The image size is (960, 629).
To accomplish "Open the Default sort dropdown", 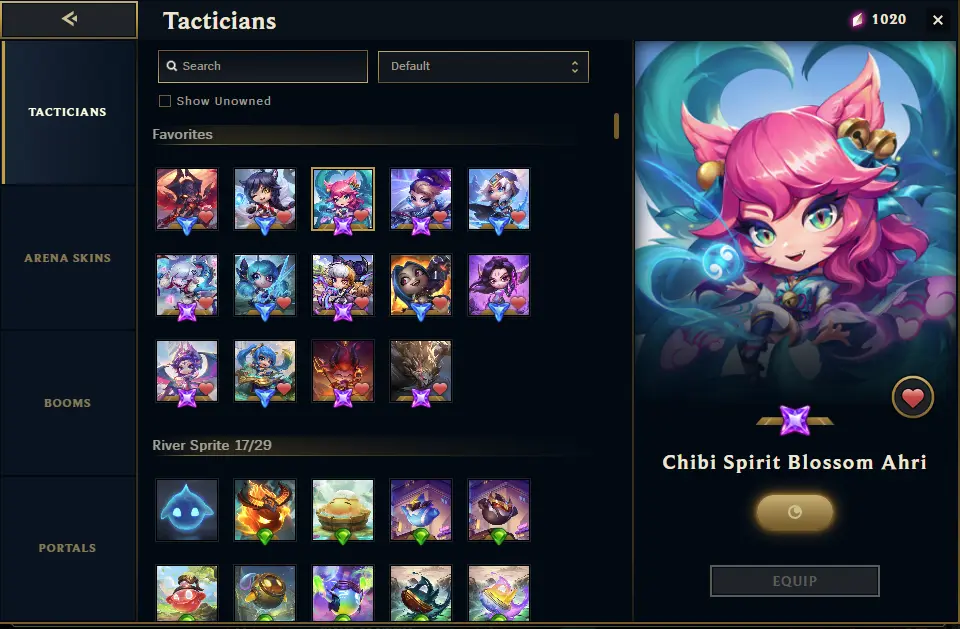I will [x=483, y=67].
